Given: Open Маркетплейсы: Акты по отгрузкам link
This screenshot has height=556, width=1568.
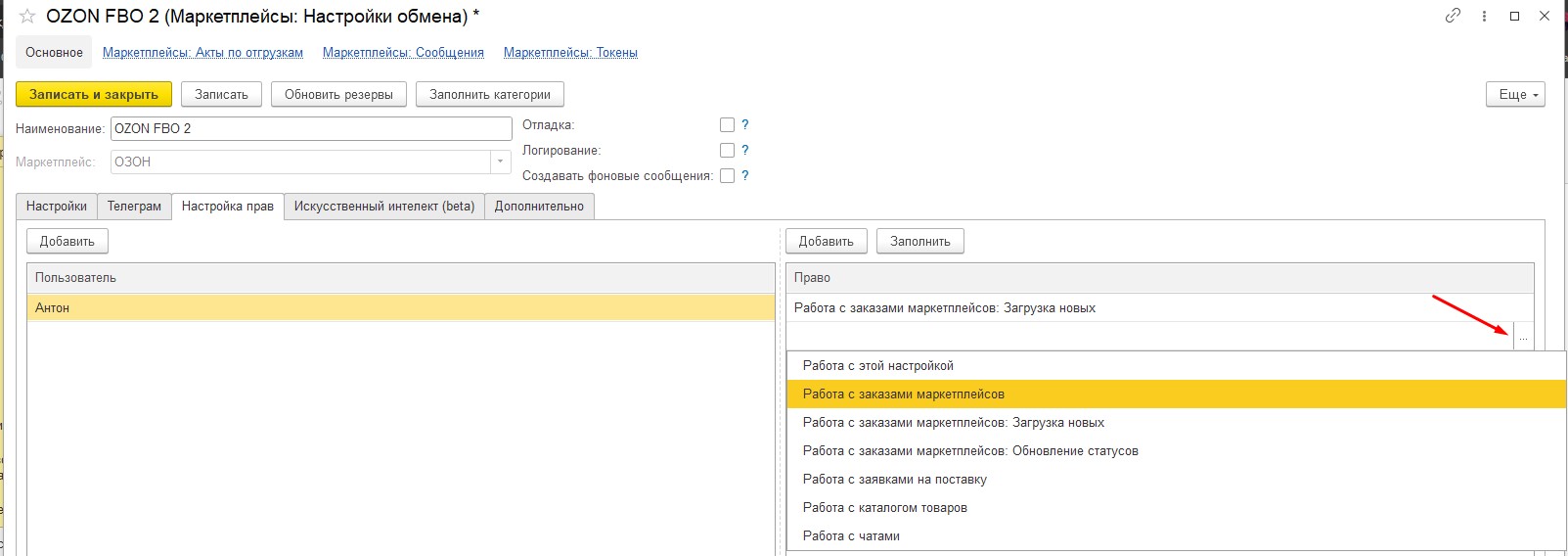Looking at the screenshot, I should (202, 53).
